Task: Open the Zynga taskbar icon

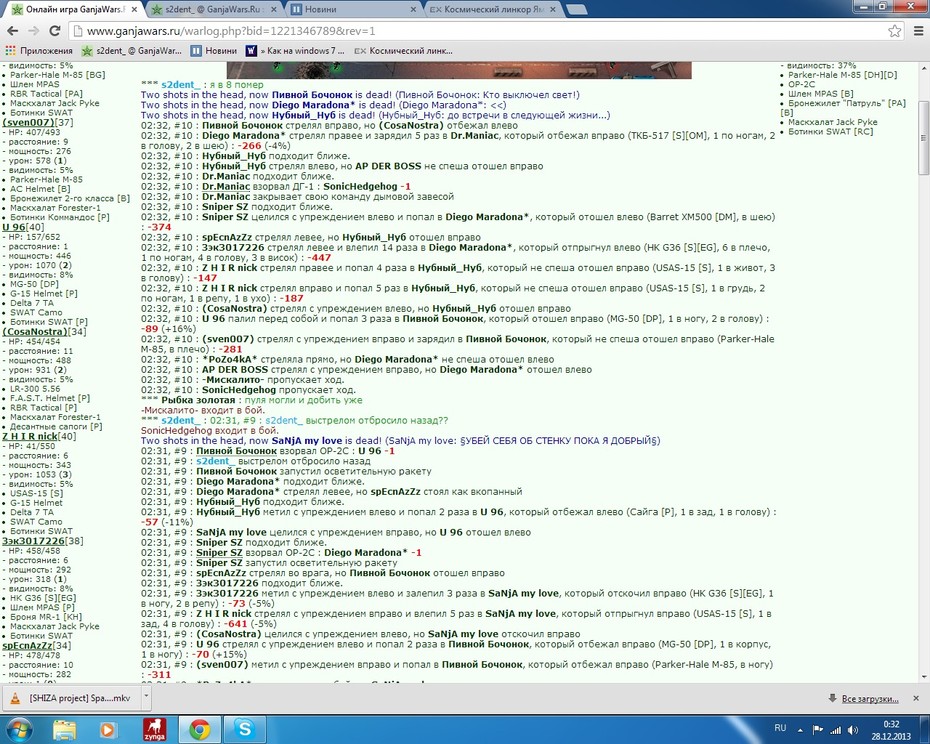Action: (x=154, y=730)
